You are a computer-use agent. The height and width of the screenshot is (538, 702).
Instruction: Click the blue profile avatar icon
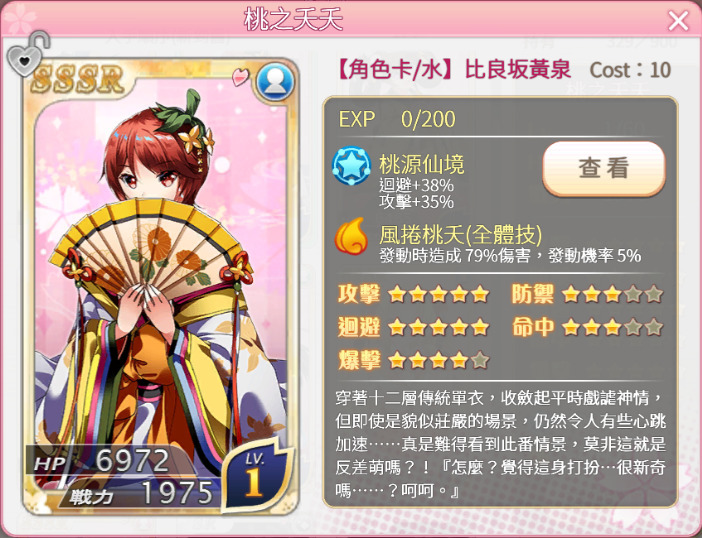click(275, 82)
